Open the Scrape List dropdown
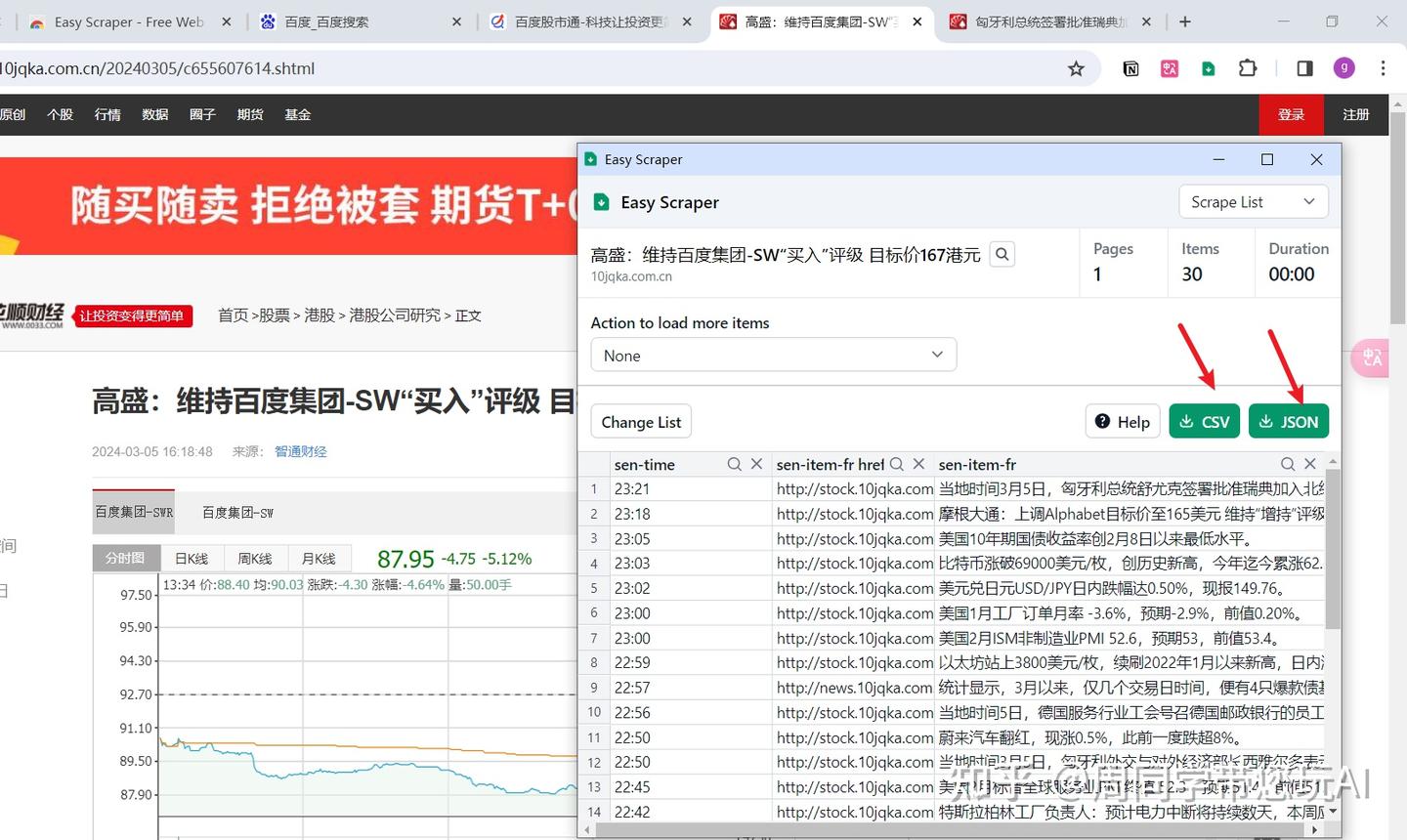 (1253, 201)
